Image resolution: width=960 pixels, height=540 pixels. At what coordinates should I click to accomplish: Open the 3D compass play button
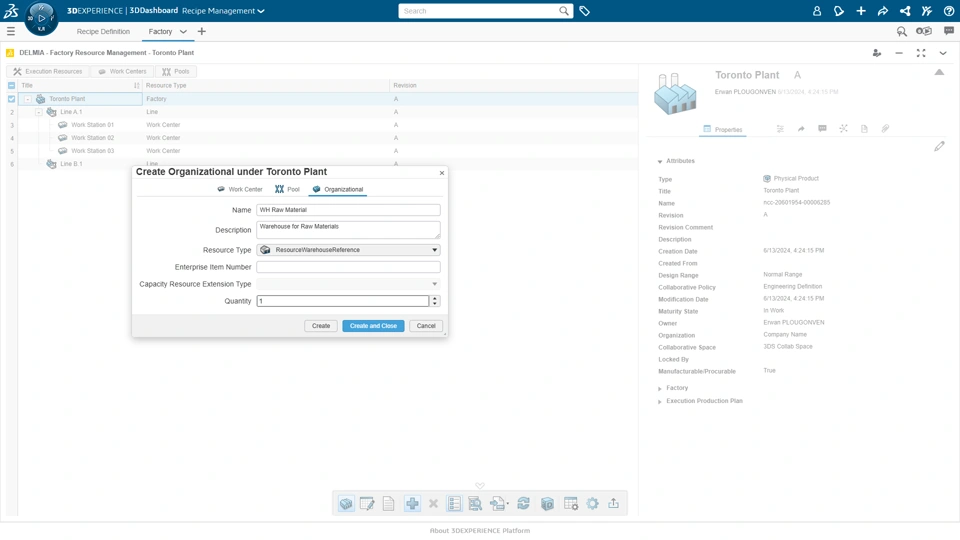click(x=42, y=18)
